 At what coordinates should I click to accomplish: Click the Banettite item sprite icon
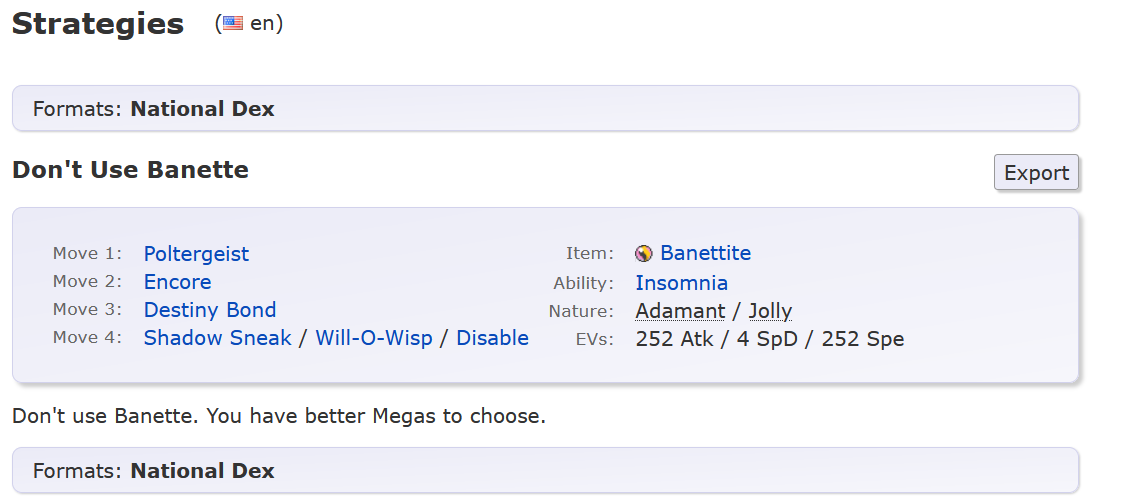pos(643,254)
